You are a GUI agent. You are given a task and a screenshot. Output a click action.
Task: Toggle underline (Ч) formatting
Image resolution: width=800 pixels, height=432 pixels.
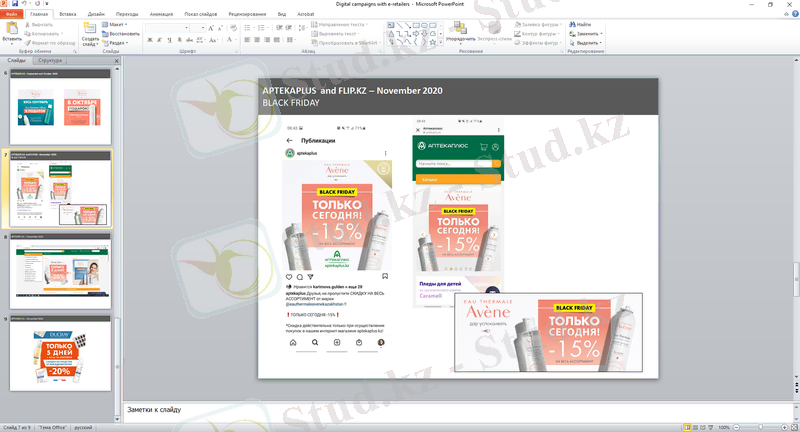point(169,40)
